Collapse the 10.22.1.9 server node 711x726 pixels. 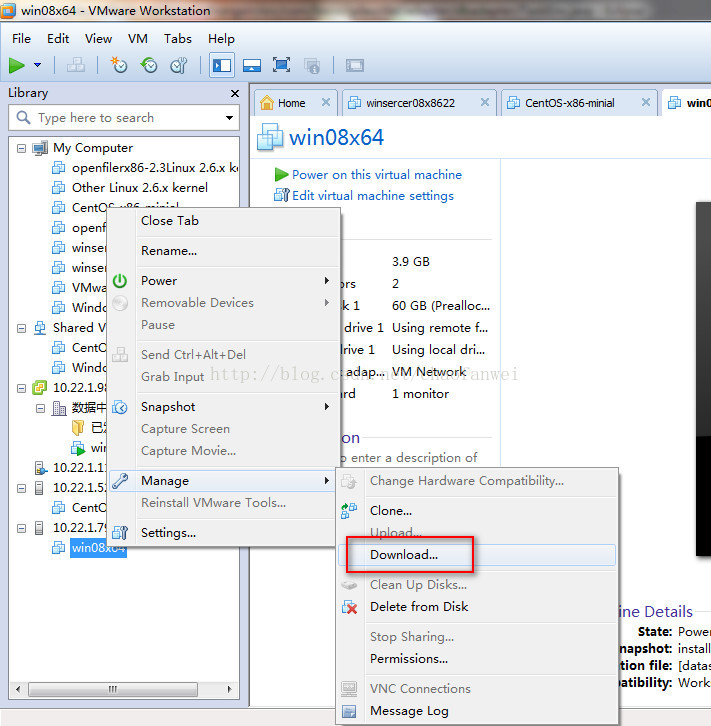21,388
